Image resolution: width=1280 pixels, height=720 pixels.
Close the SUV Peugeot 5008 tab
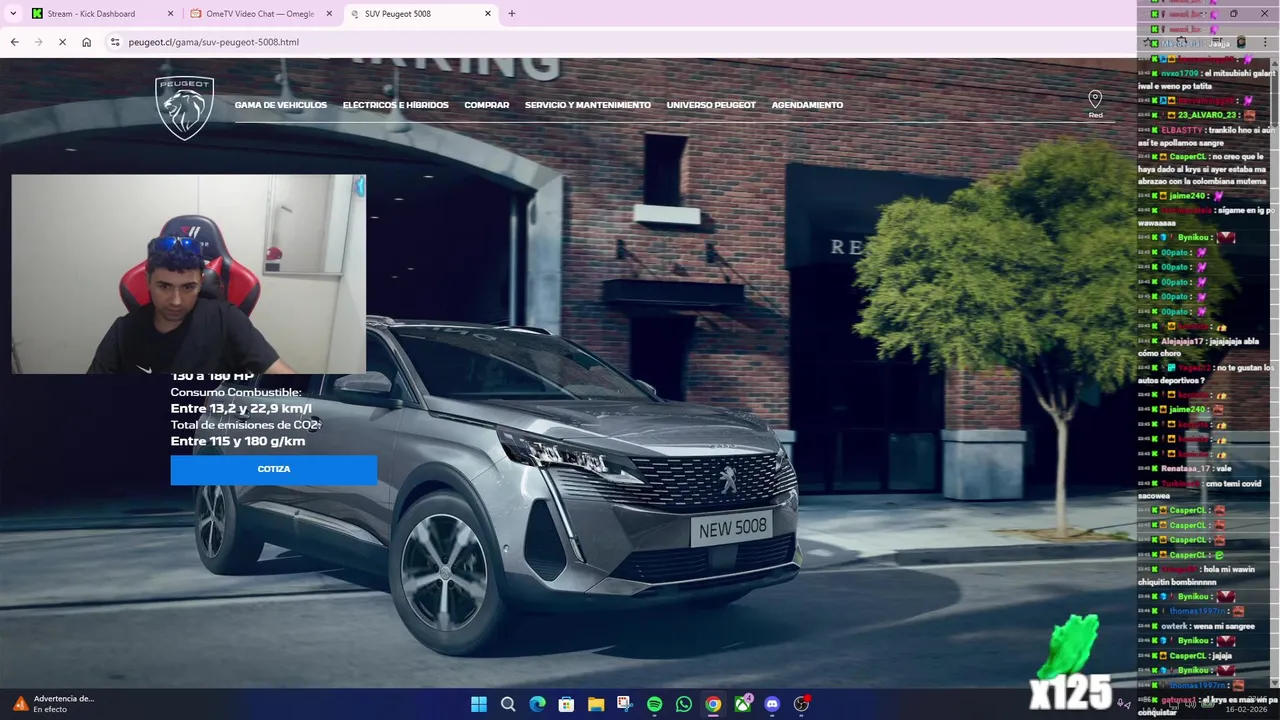click(488, 14)
